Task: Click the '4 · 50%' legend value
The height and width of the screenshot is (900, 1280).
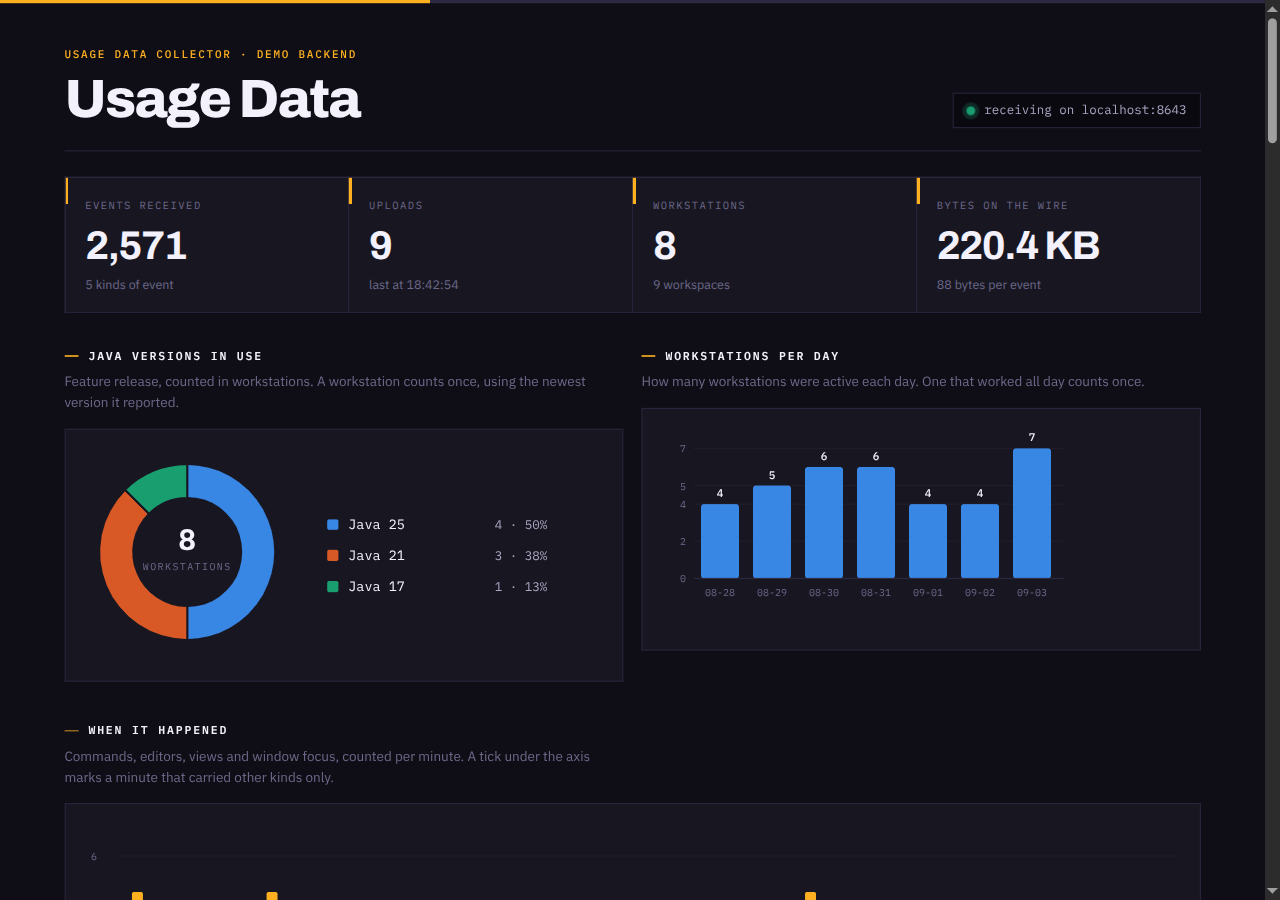Action: (x=521, y=525)
